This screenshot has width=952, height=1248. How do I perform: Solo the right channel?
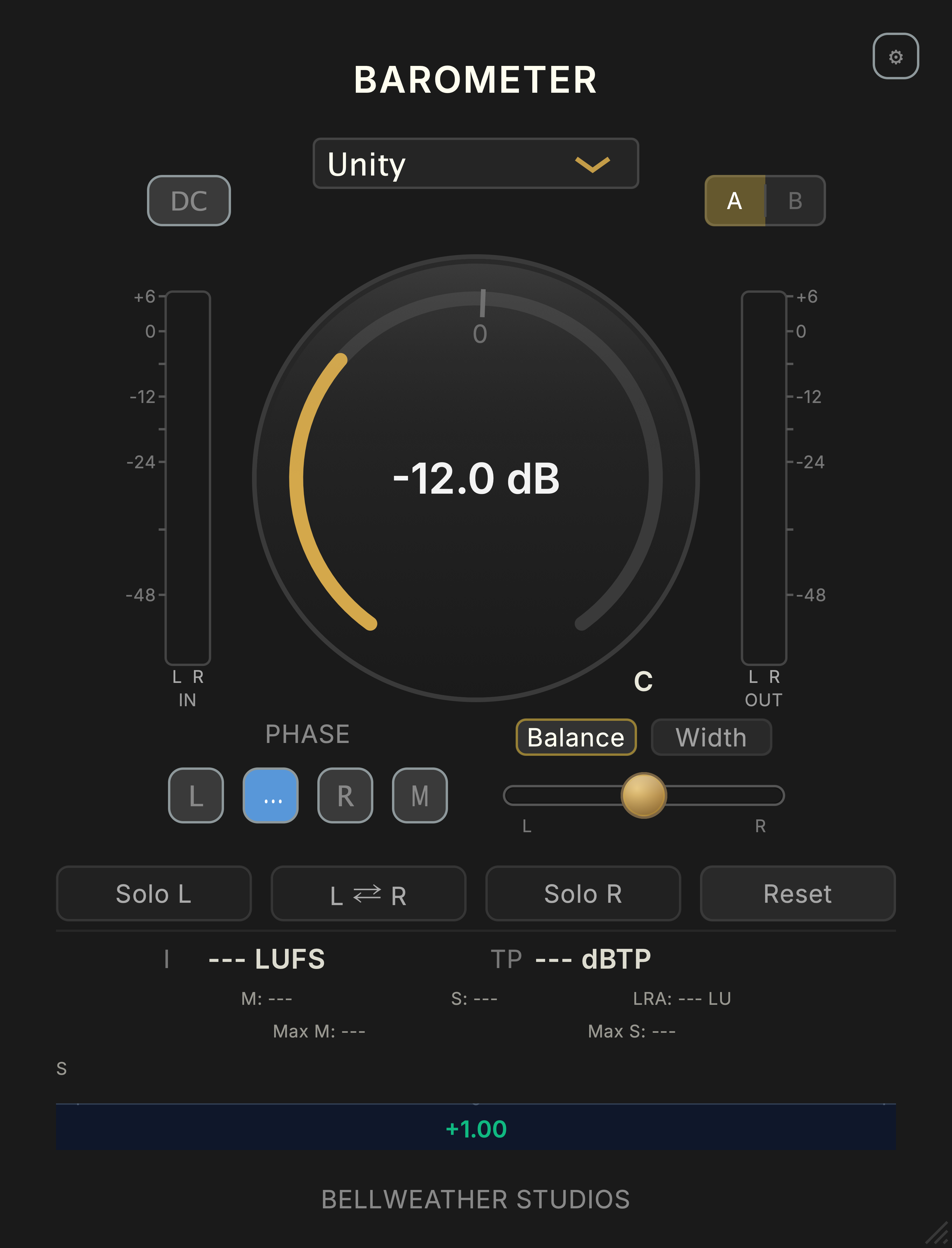pyautogui.click(x=583, y=893)
